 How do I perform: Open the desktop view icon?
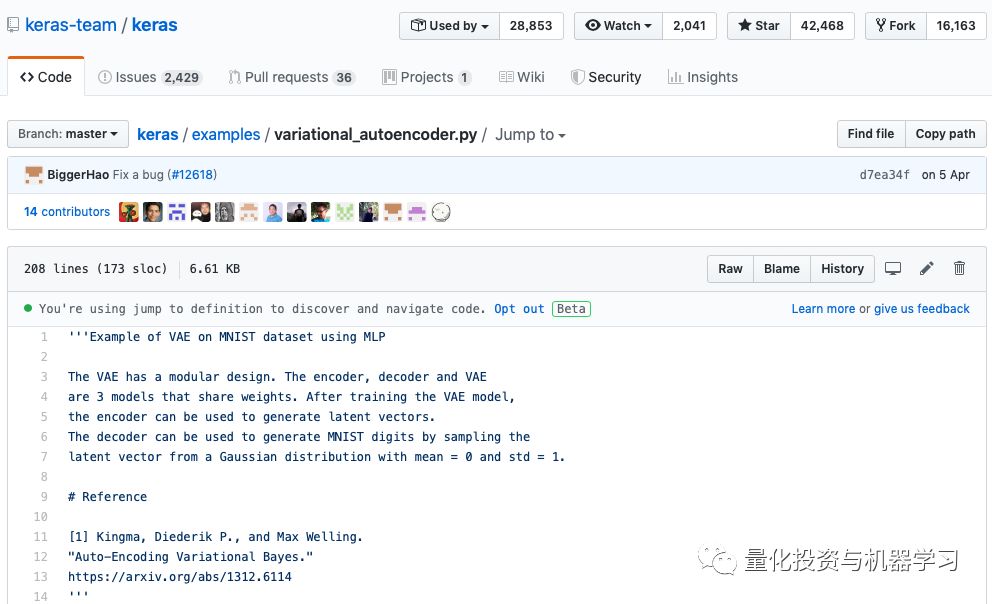click(x=893, y=269)
